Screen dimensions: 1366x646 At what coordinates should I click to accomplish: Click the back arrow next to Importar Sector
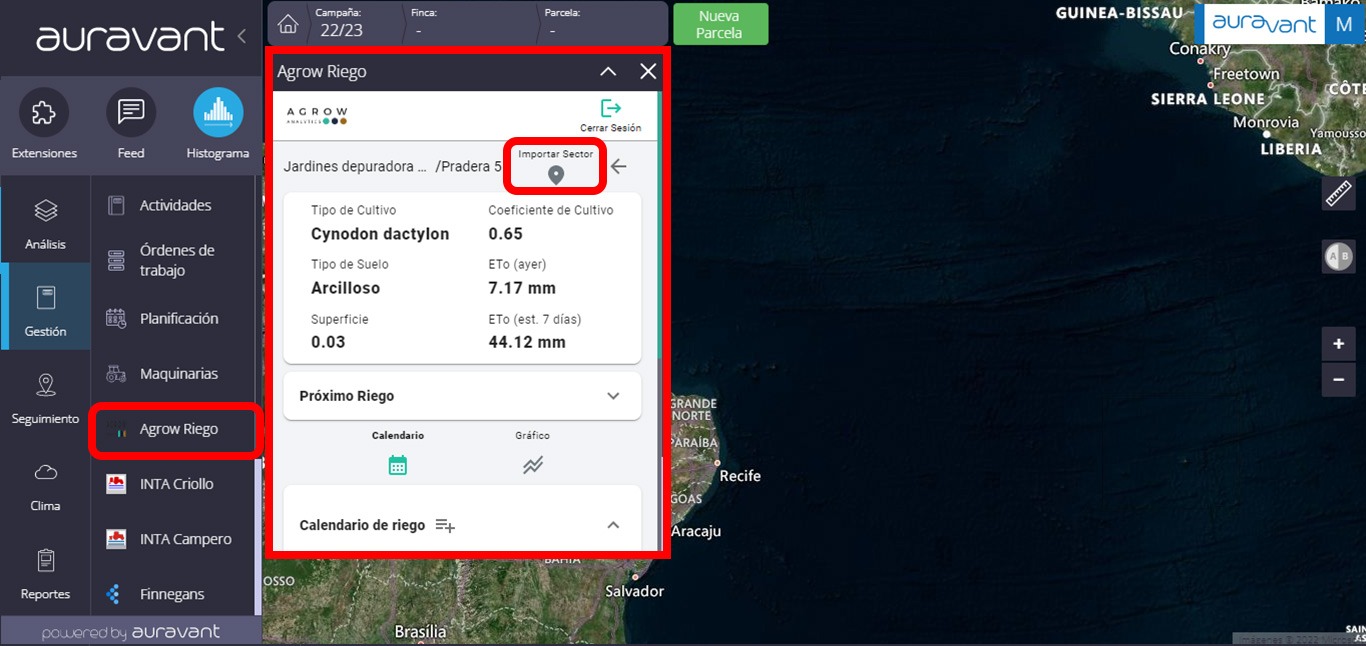619,166
